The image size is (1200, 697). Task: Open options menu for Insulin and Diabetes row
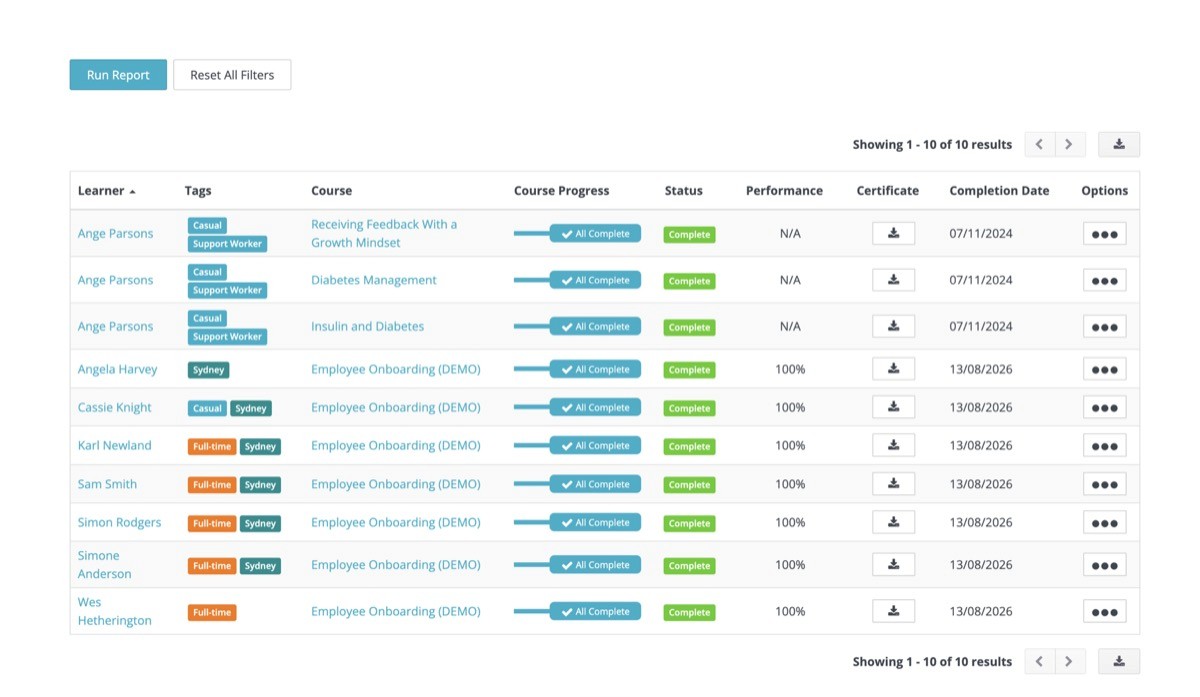click(x=1104, y=327)
